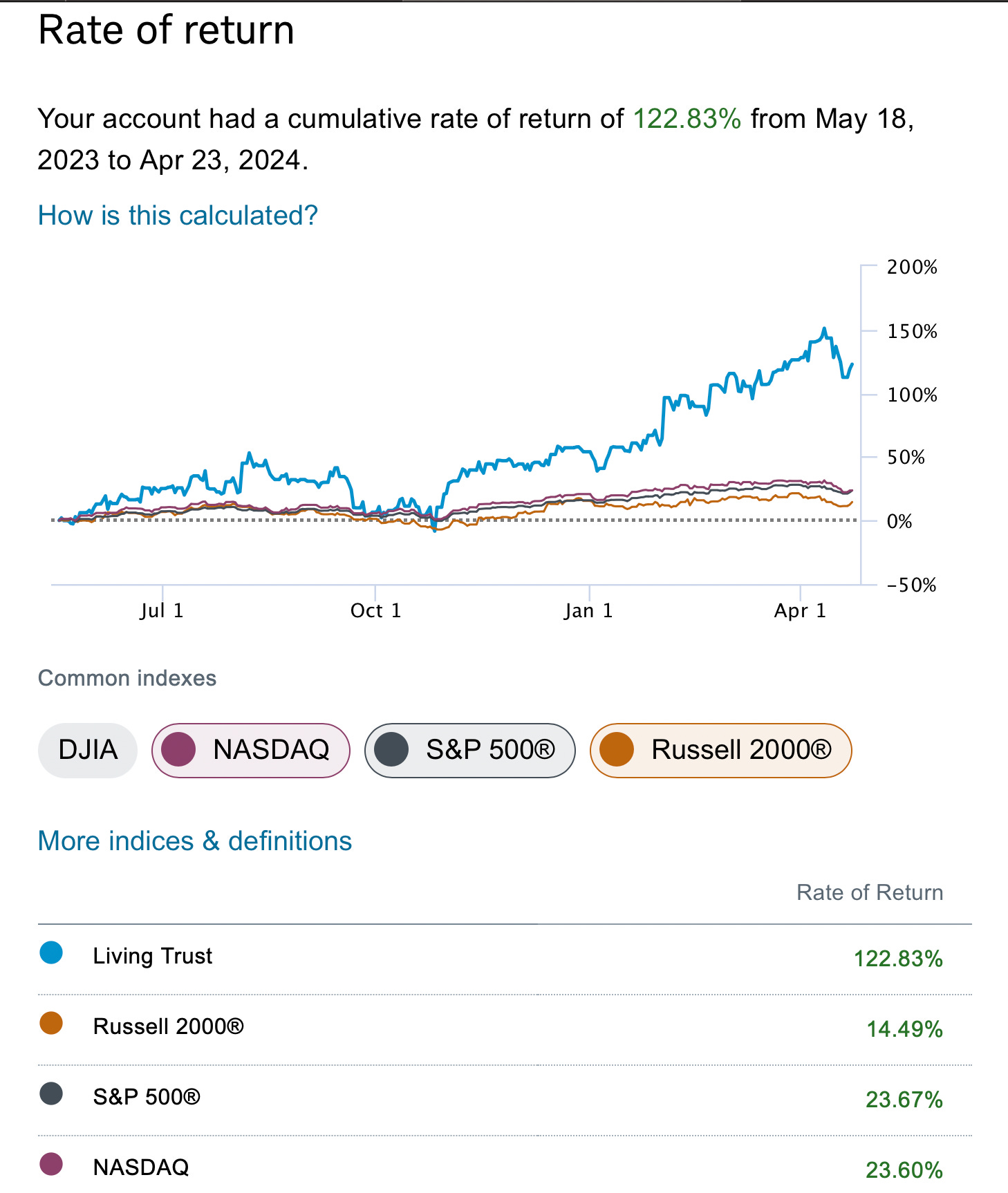Toggle the S&P 500 index chip

[470, 751]
